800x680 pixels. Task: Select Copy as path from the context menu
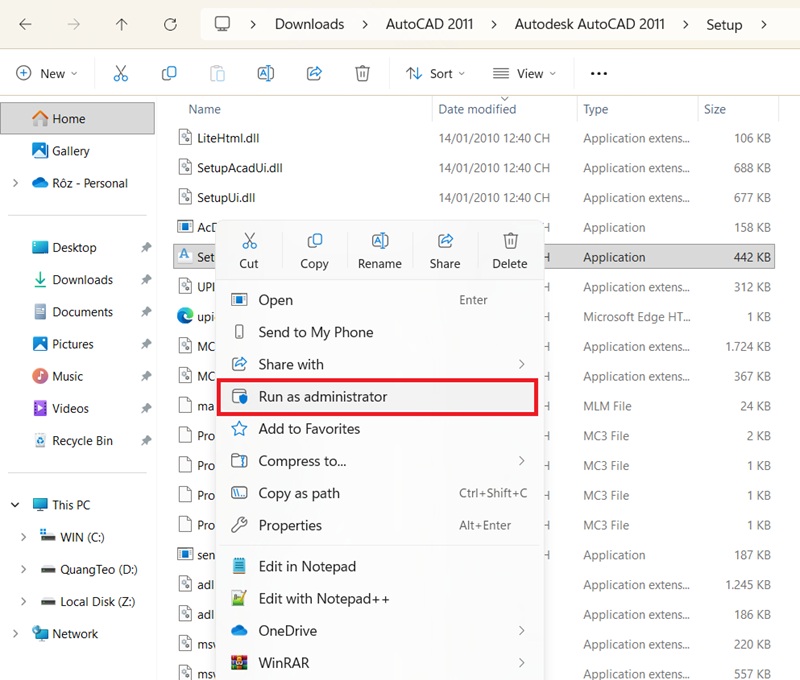(x=300, y=493)
